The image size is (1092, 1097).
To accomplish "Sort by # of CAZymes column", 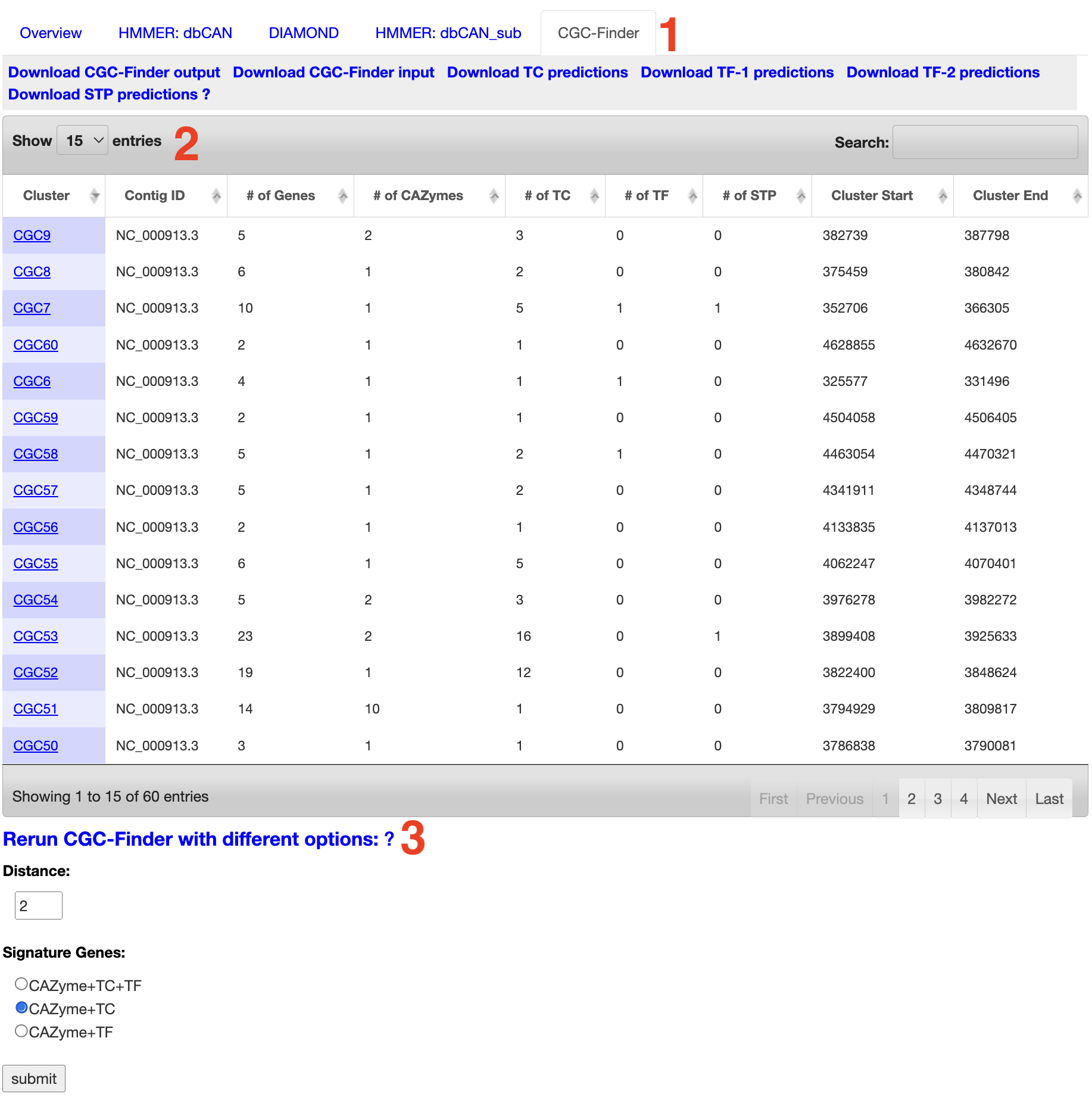I will [494, 195].
